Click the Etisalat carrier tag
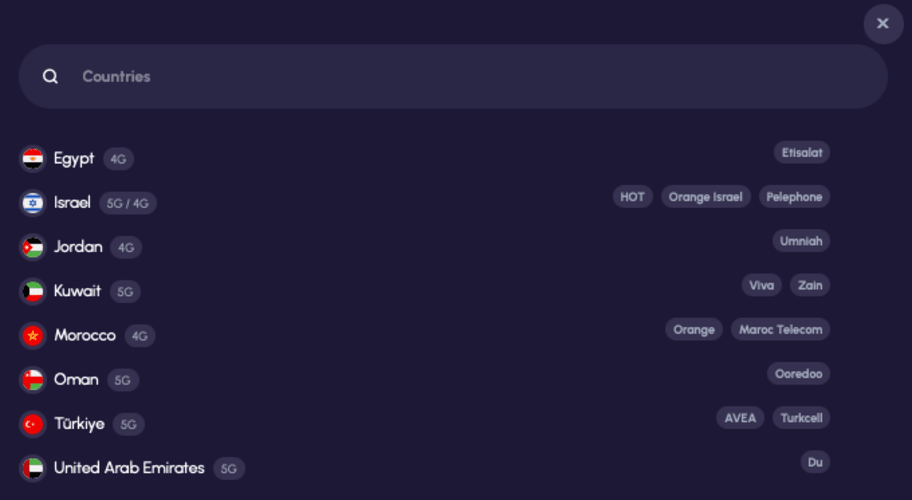 tap(801, 152)
